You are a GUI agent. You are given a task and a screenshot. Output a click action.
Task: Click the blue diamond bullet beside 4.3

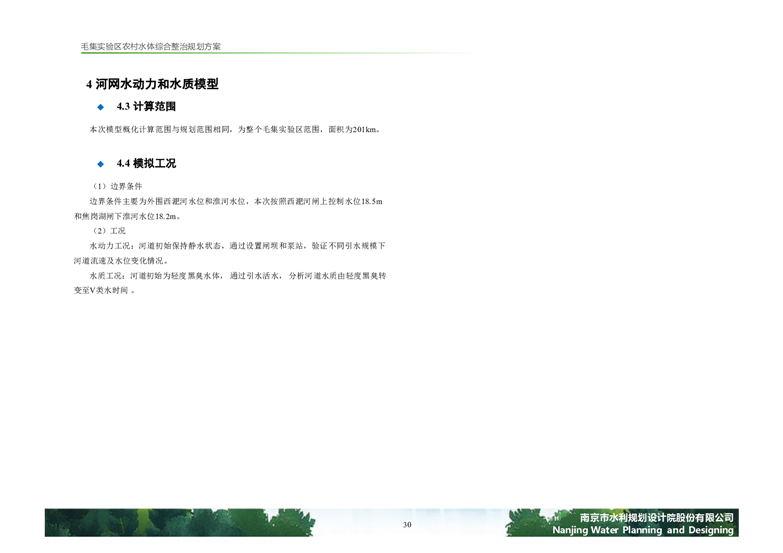tap(100, 106)
